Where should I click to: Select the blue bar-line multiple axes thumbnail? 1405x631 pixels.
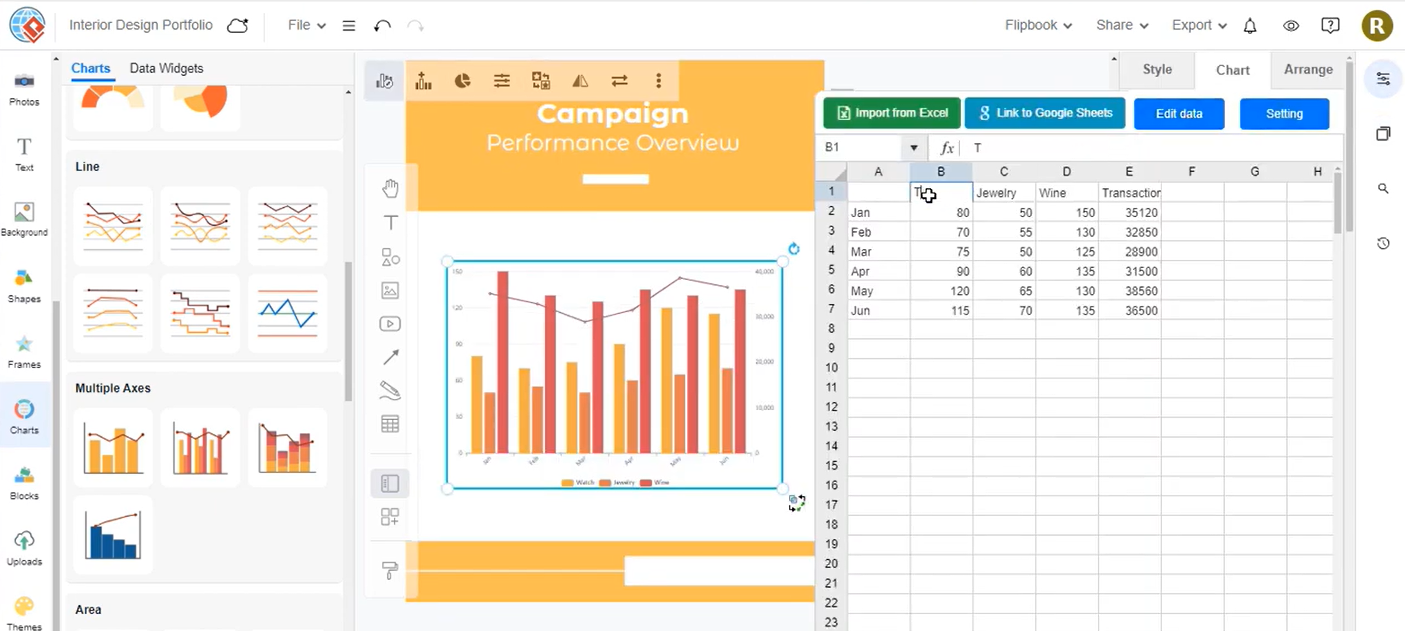113,534
